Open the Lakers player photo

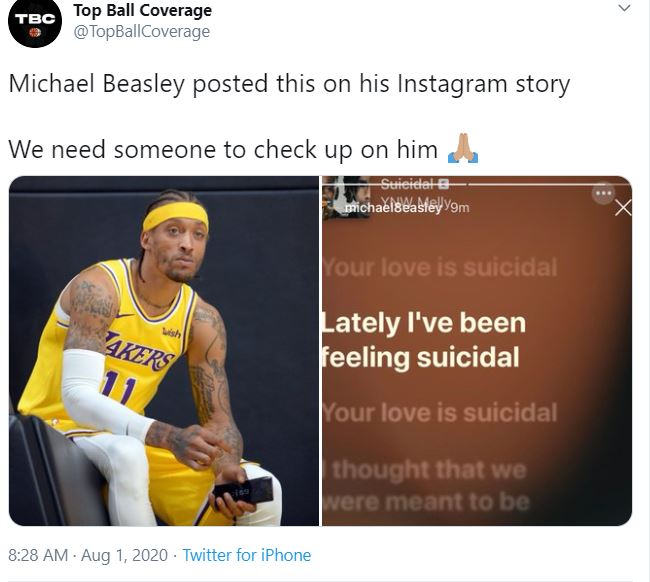point(164,351)
